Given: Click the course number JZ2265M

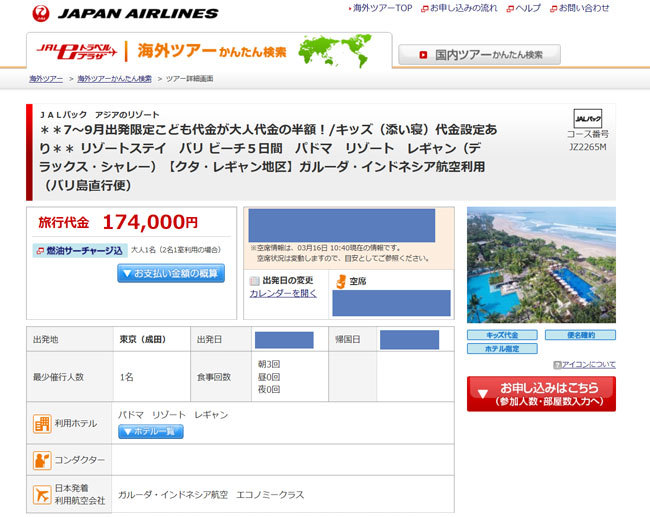Looking at the screenshot, I should (588, 147).
